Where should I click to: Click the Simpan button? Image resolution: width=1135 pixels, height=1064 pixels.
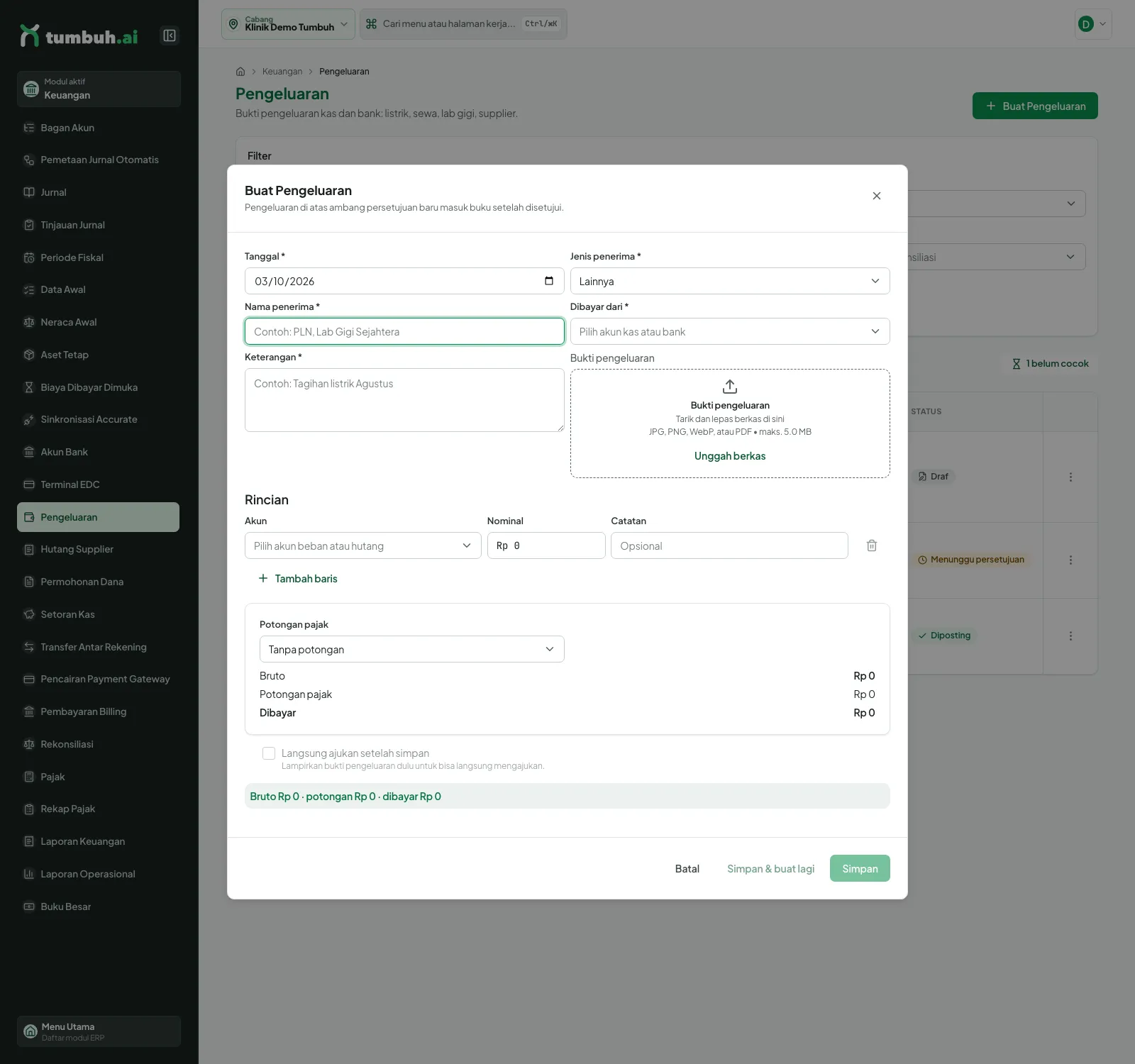(x=860, y=868)
